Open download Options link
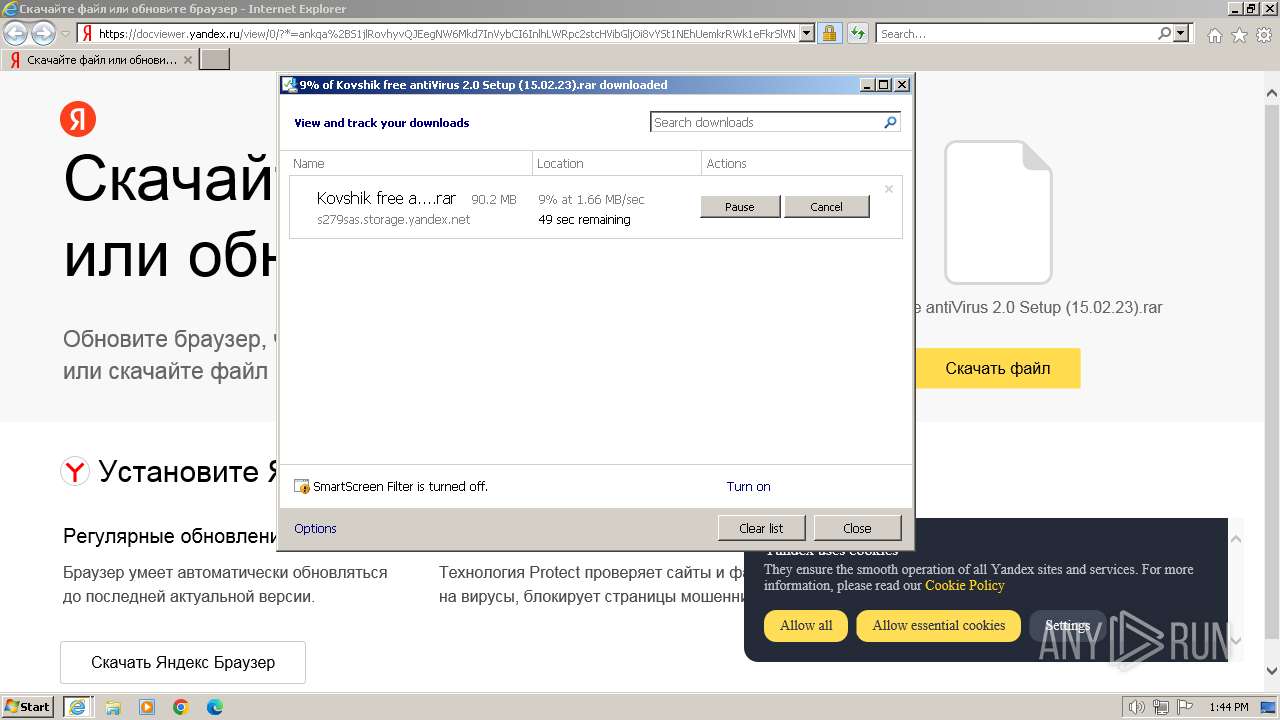Image resolution: width=1280 pixels, height=720 pixels. [315, 528]
